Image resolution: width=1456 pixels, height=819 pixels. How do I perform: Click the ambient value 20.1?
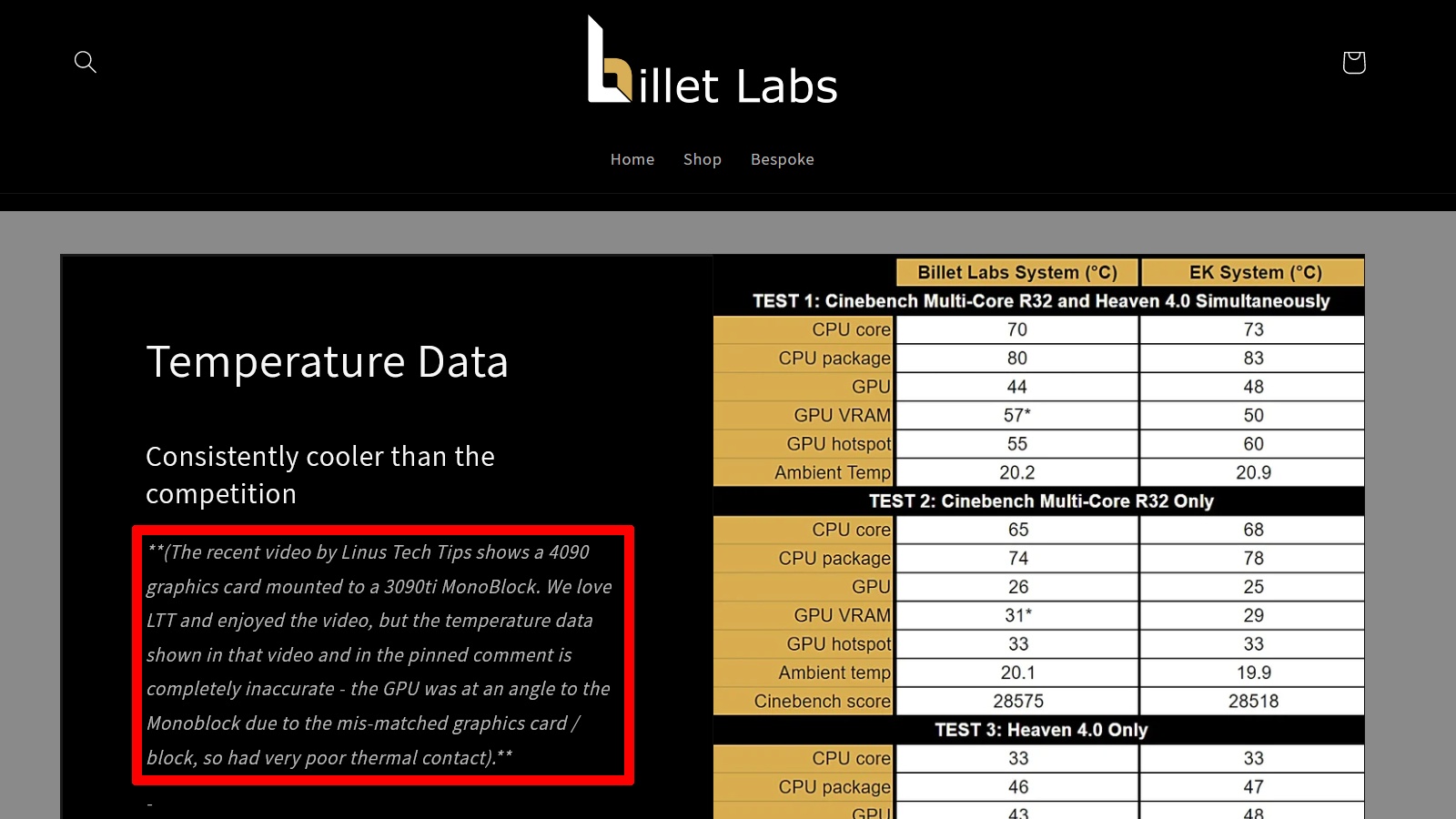(1018, 673)
